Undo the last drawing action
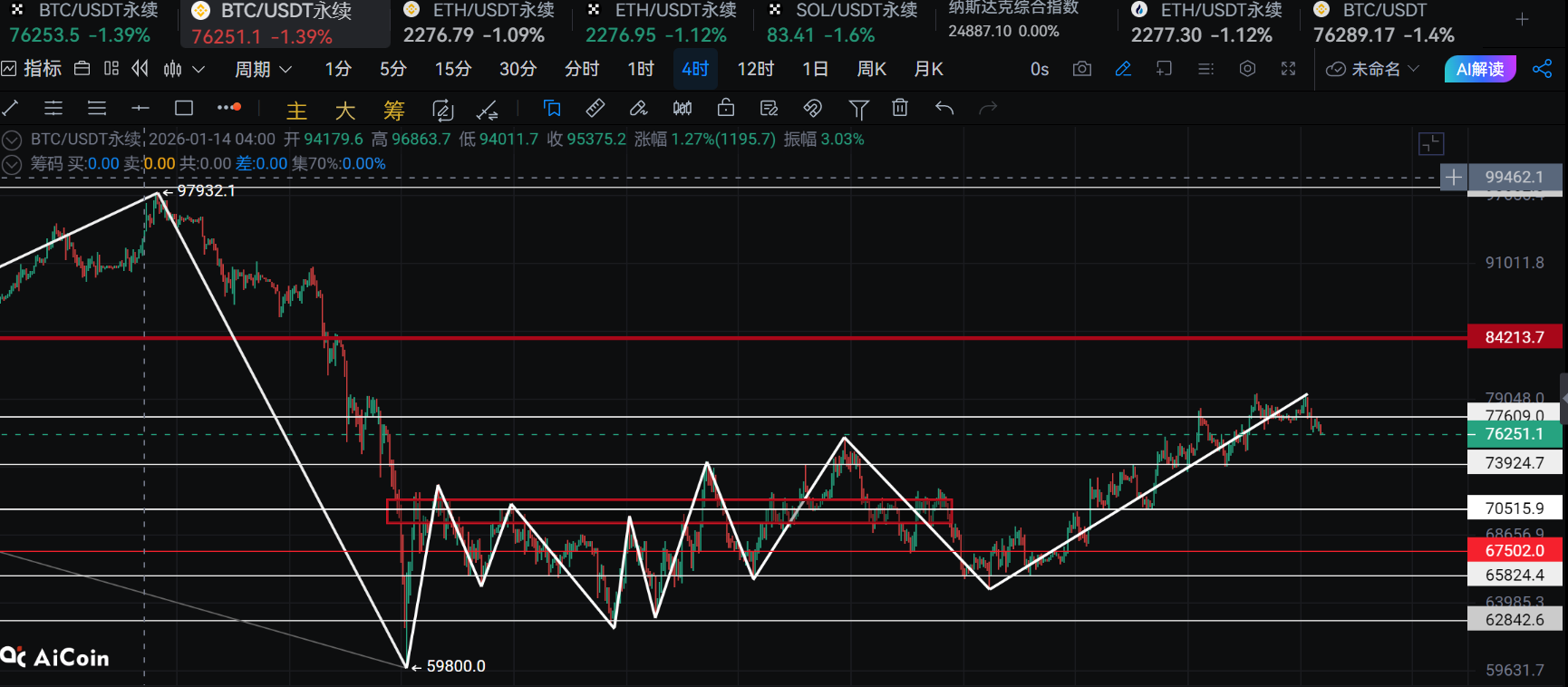Screen dimensions: 1568x687 (944, 109)
